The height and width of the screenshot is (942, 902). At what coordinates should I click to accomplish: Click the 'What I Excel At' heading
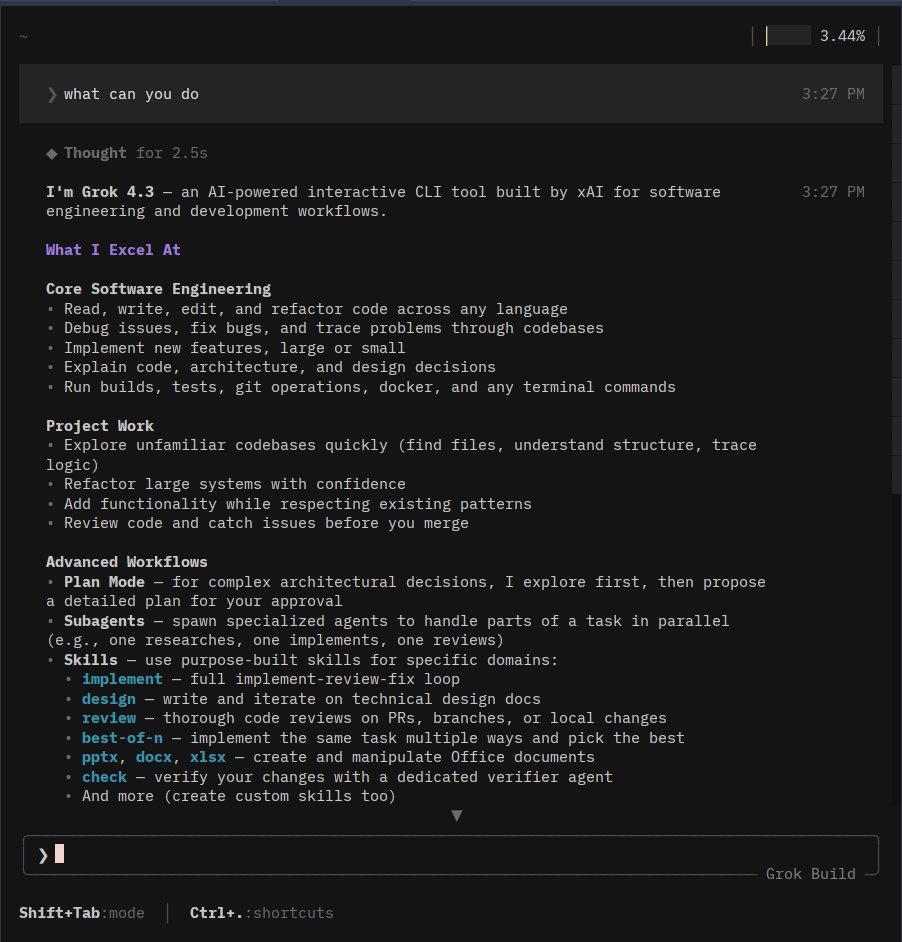113,250
